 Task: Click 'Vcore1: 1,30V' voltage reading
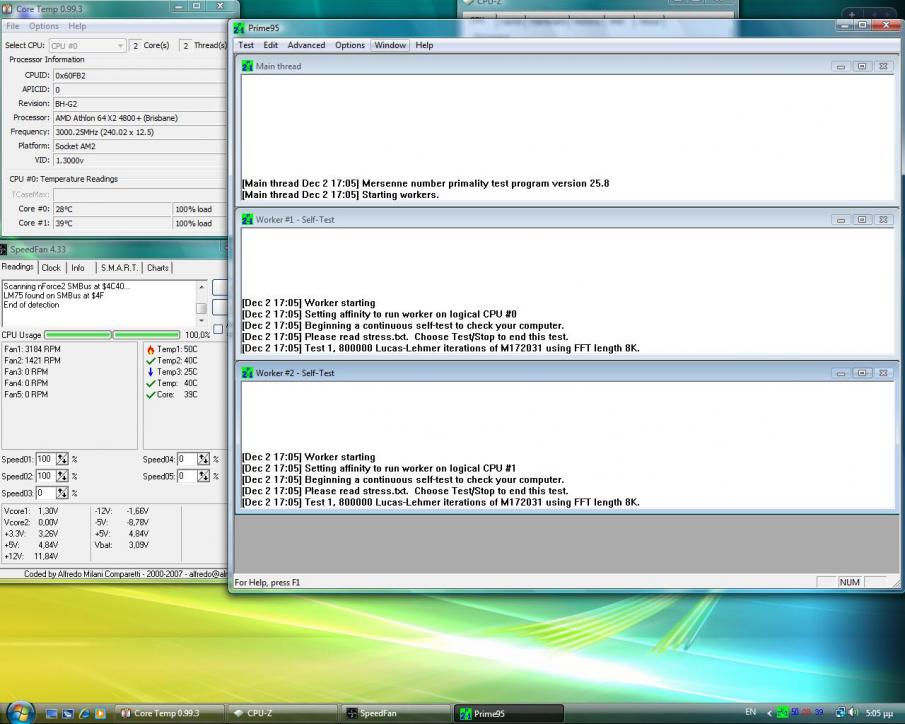[31, 511]
